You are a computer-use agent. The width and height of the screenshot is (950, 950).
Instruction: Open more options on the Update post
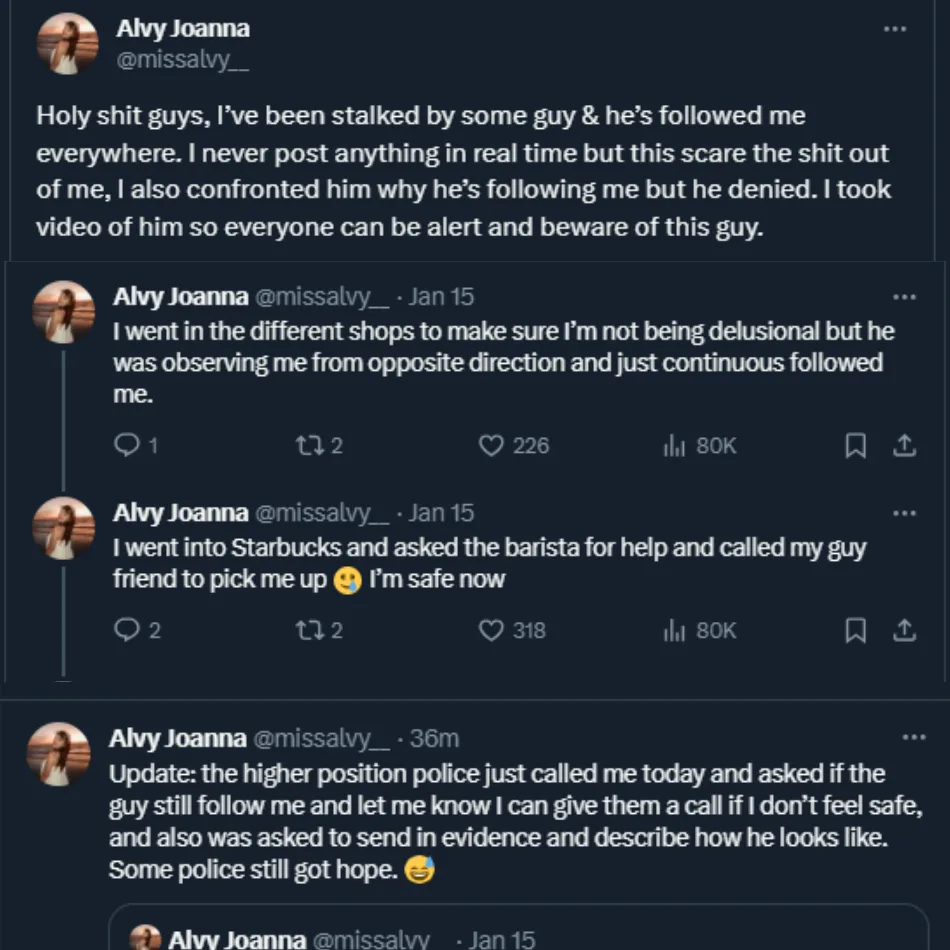[914, 738]
